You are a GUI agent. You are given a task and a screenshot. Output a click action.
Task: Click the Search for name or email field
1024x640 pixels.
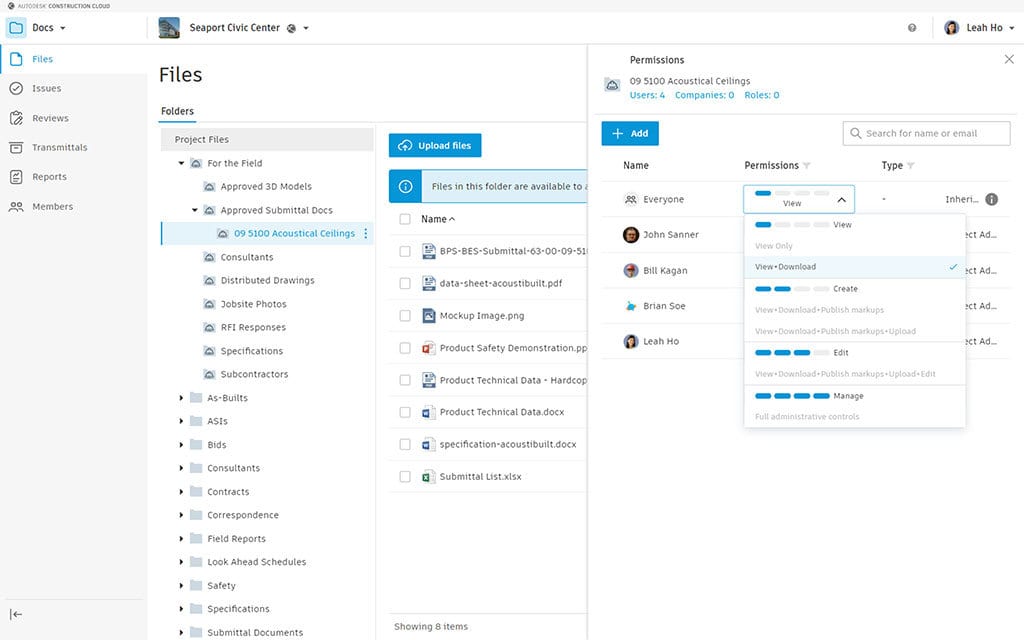pyautogui.click(x=927, y=133)
